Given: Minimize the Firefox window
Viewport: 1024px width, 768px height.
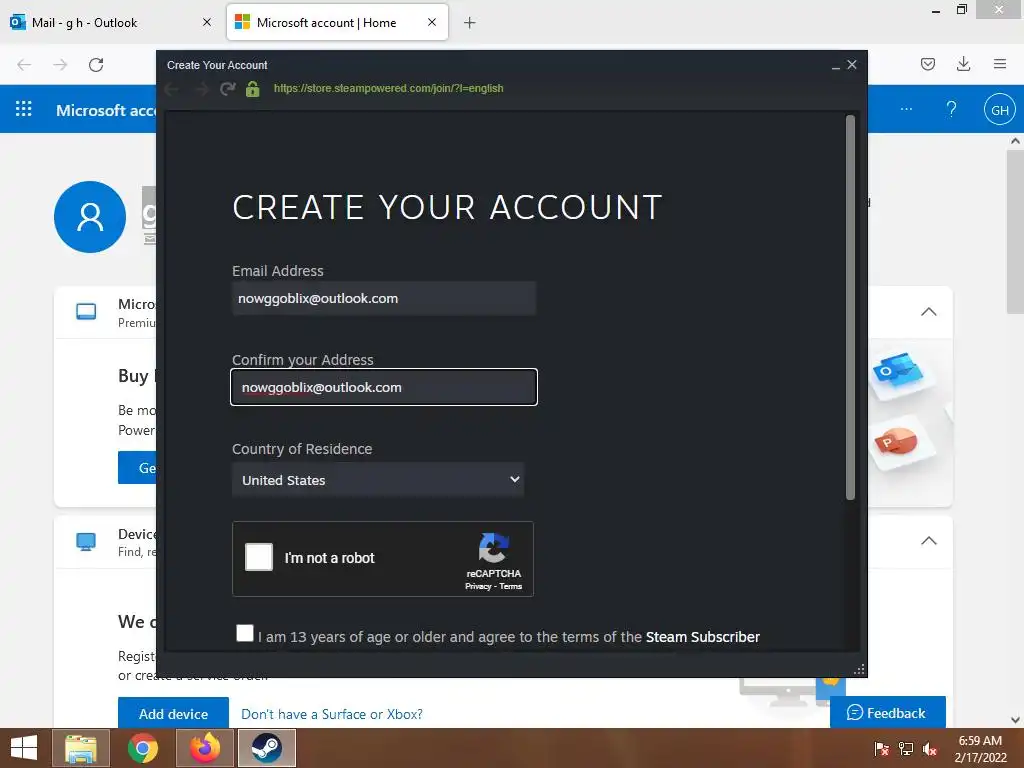Looking at the screenshot, I should (936, 11).
